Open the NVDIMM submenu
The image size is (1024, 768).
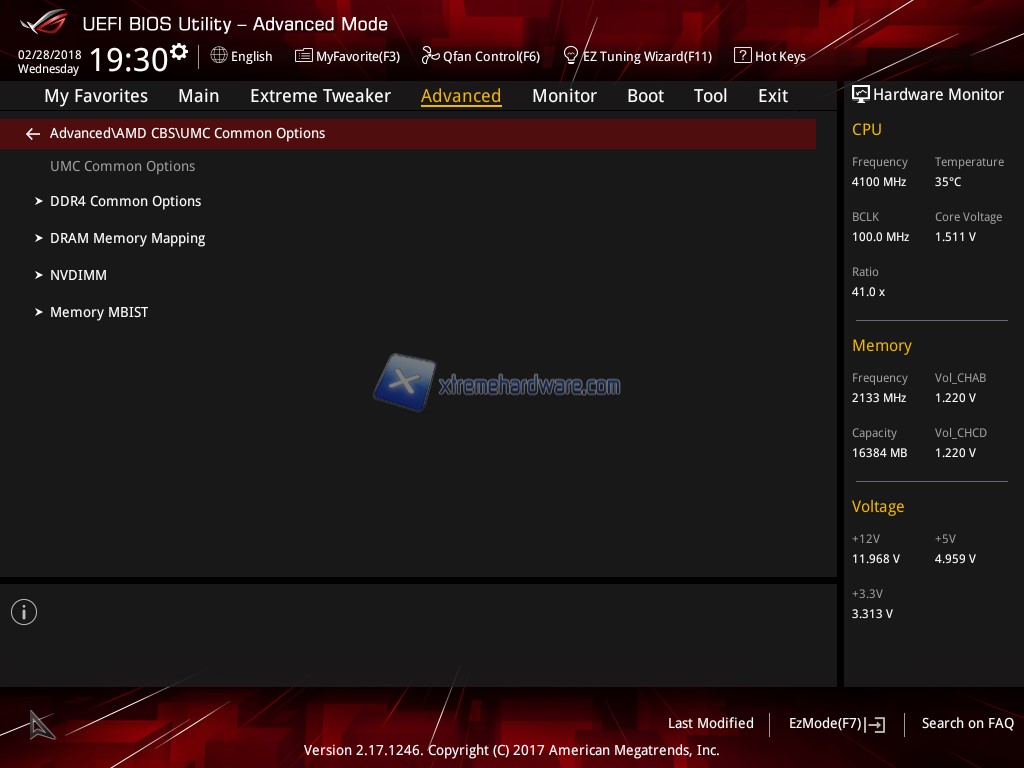pos(78,275)
